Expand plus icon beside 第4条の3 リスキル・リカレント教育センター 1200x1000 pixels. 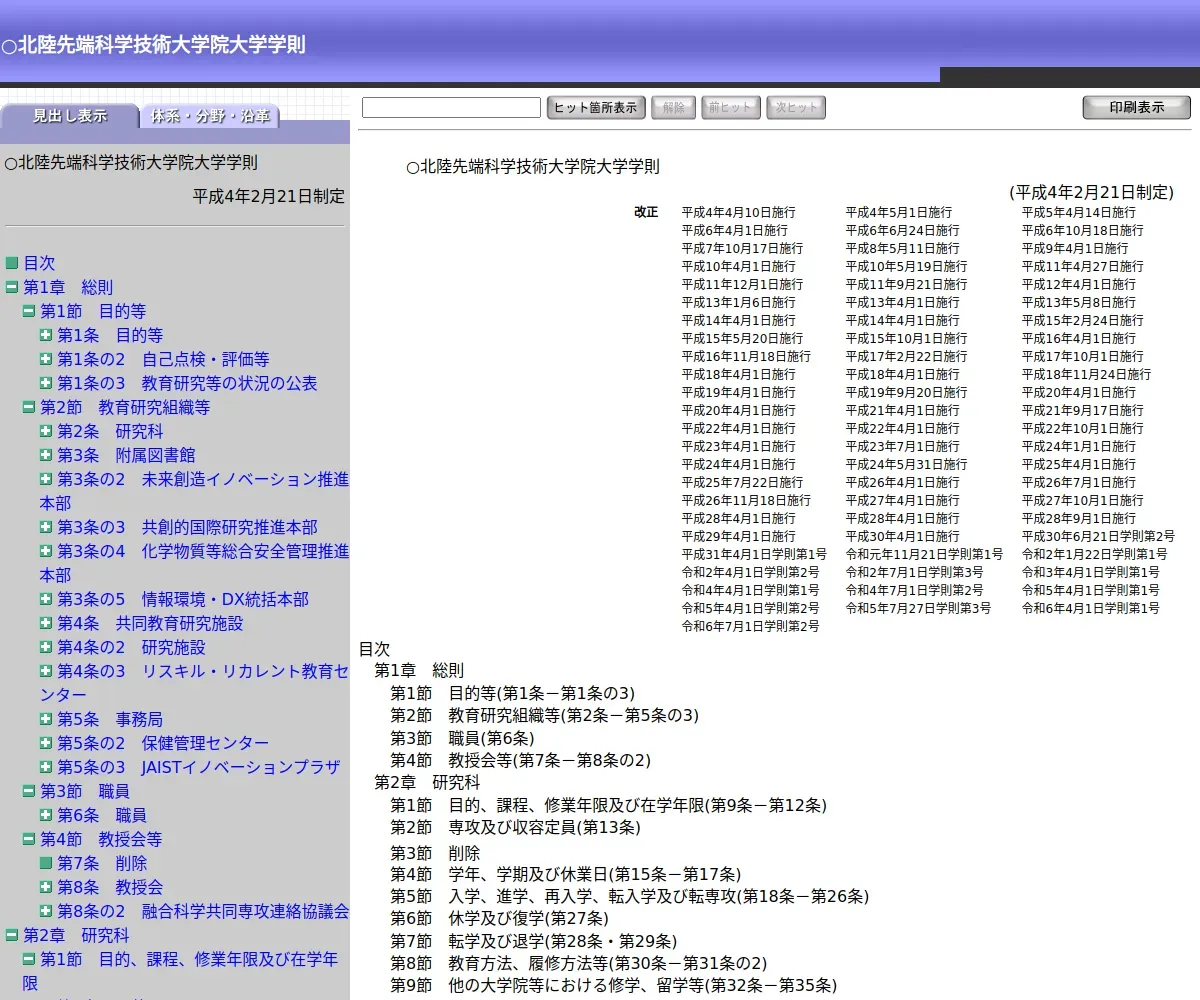coord(46,671)
